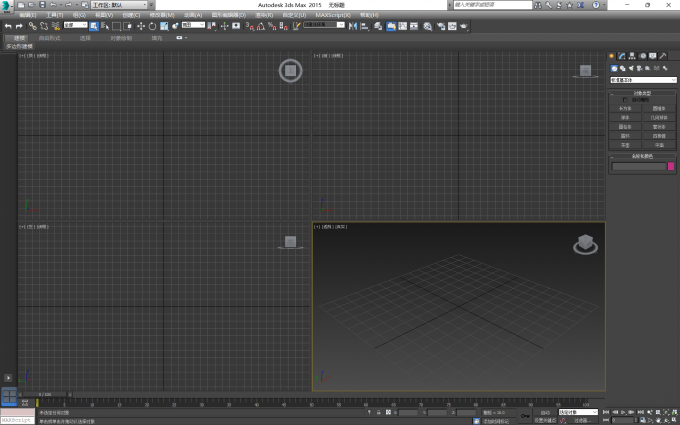Toggle the Angle Snap button
The image size is (680, 425).
[x=261, y=26]
